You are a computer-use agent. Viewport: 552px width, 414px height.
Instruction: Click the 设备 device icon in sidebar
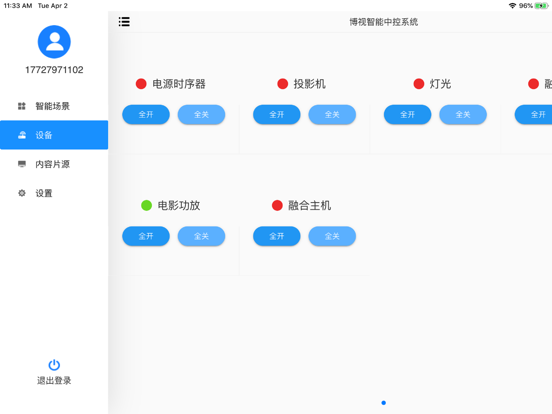pyautogui.click(x=22, y=135)
